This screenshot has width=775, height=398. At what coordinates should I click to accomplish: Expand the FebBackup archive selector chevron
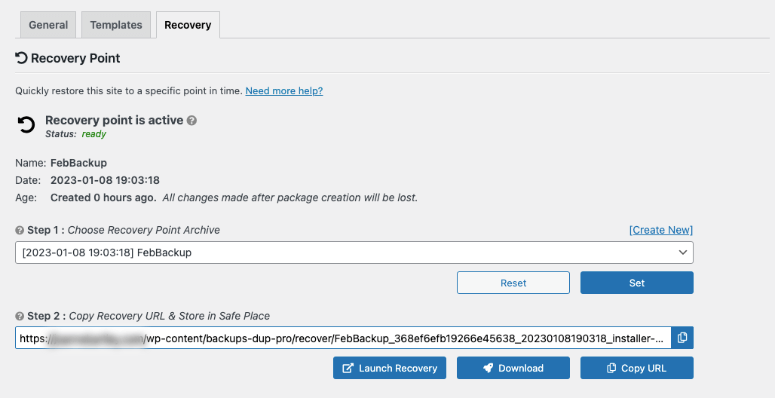pos(683,252)
